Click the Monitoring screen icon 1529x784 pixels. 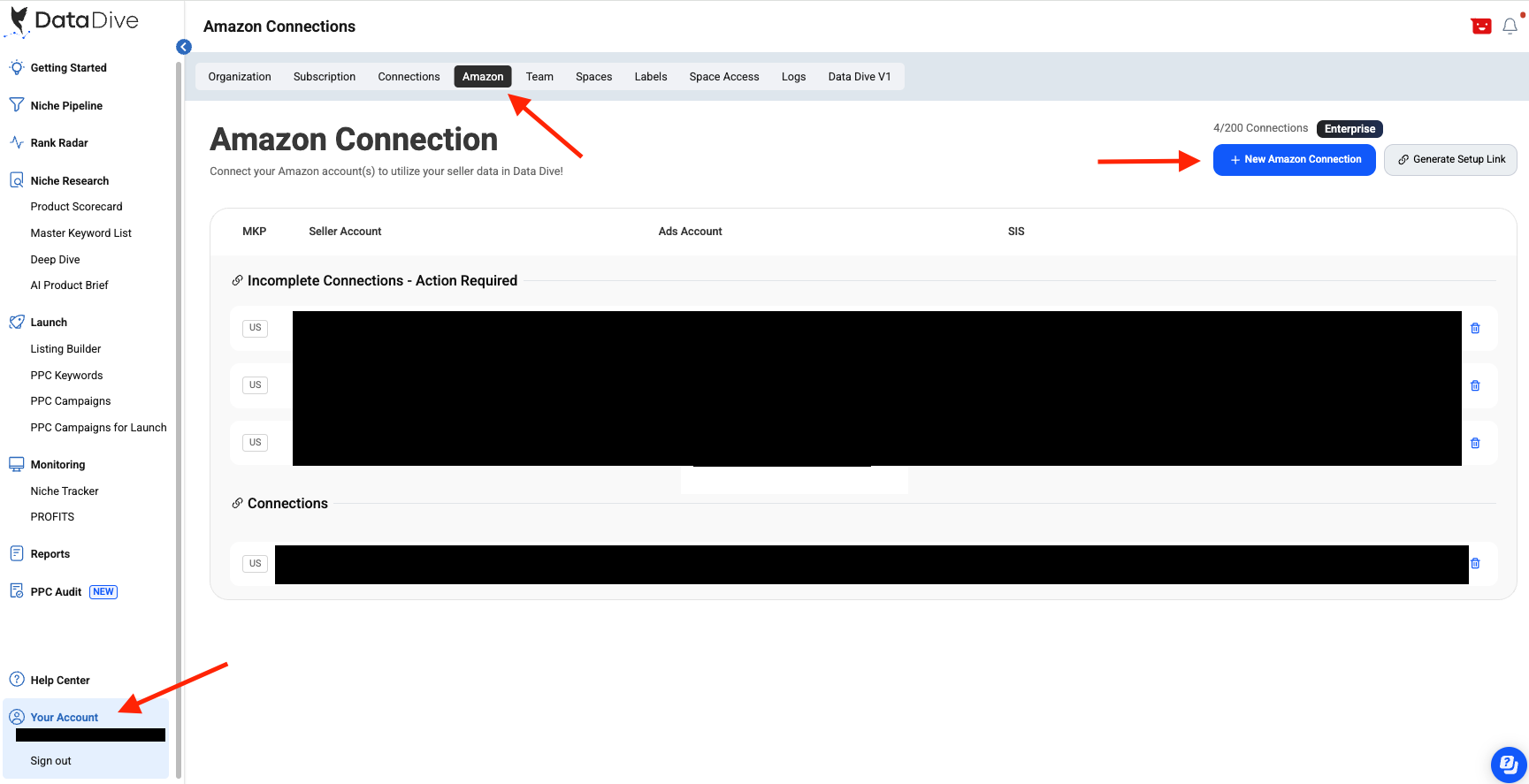click(16, 464)
